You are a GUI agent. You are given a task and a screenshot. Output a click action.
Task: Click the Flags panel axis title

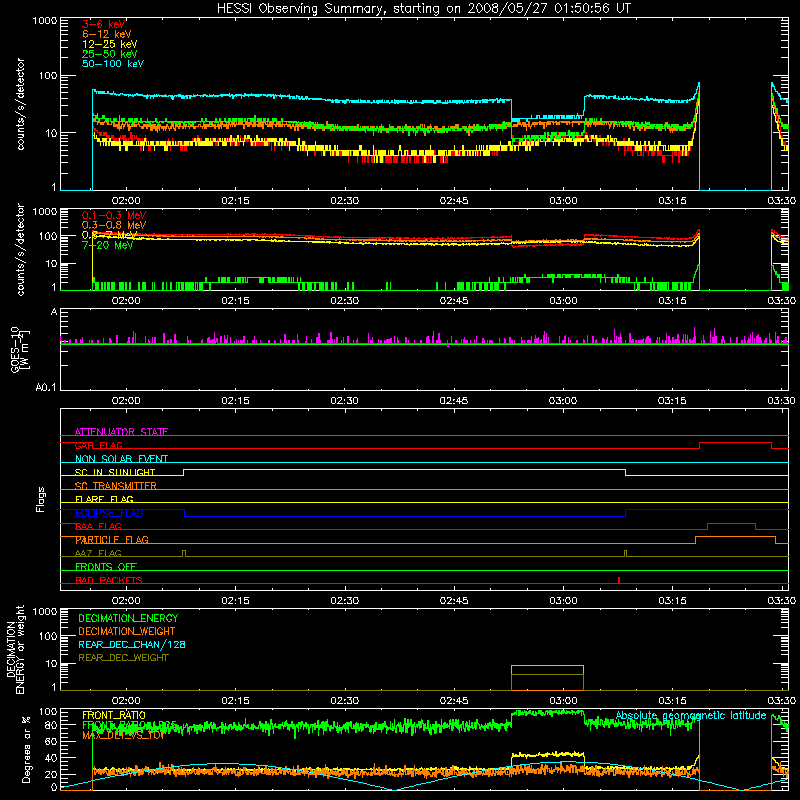click(x=41, y=499)
